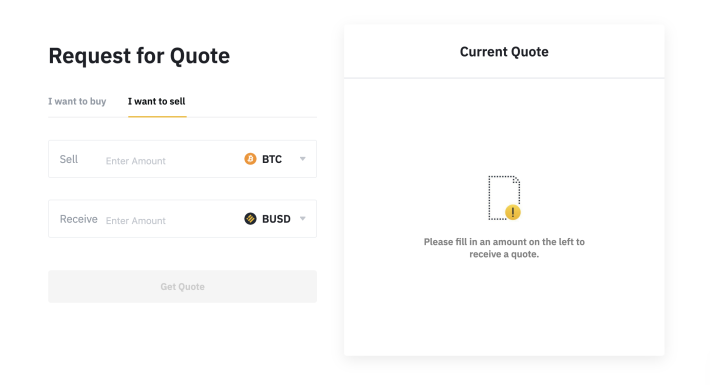
Task: Click the Current Quote panel header
Action: tap(504, 52)
